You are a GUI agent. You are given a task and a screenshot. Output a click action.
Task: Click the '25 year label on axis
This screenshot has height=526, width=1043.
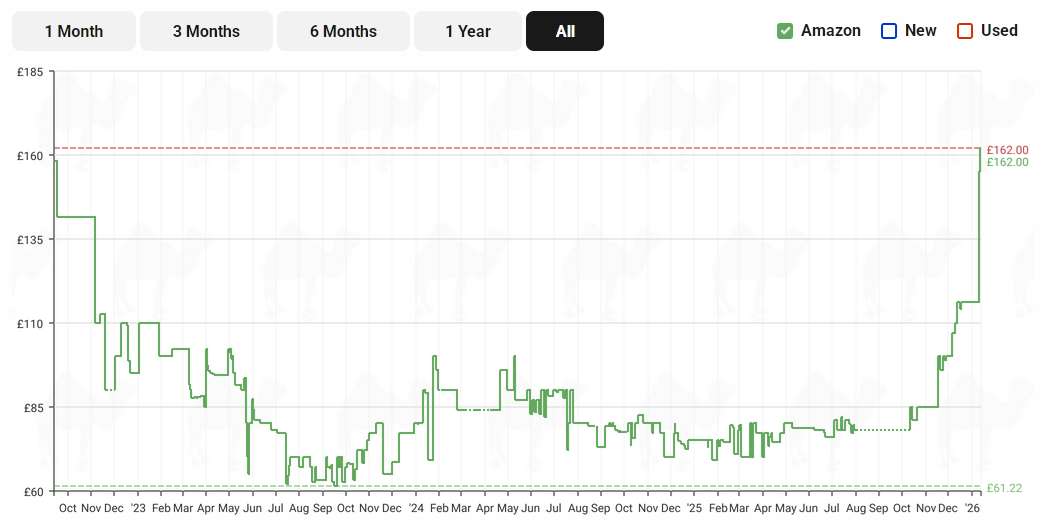click(694, 508)
